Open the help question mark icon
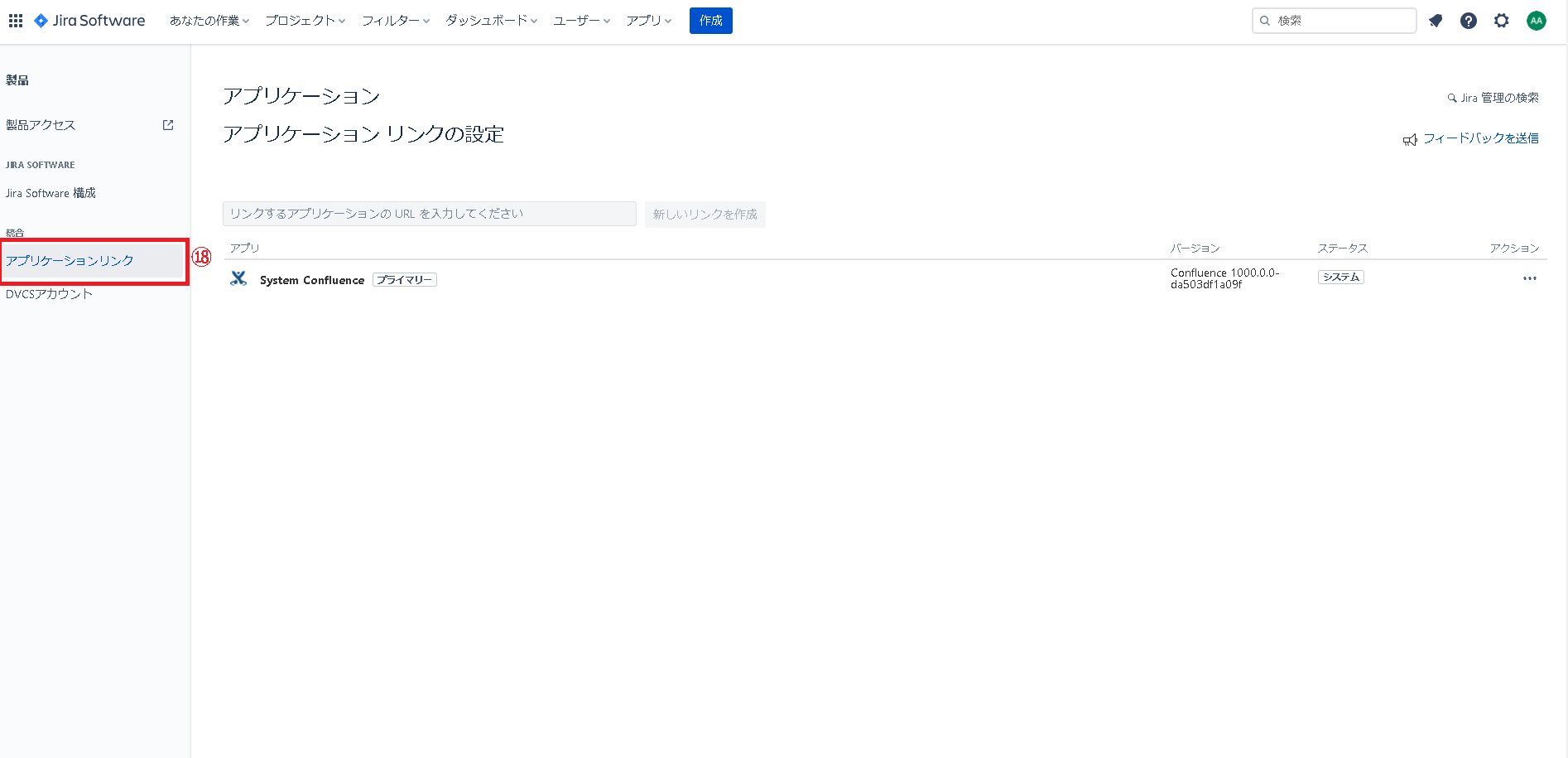The image size is (1568, 758). [x=1469, y=21]
